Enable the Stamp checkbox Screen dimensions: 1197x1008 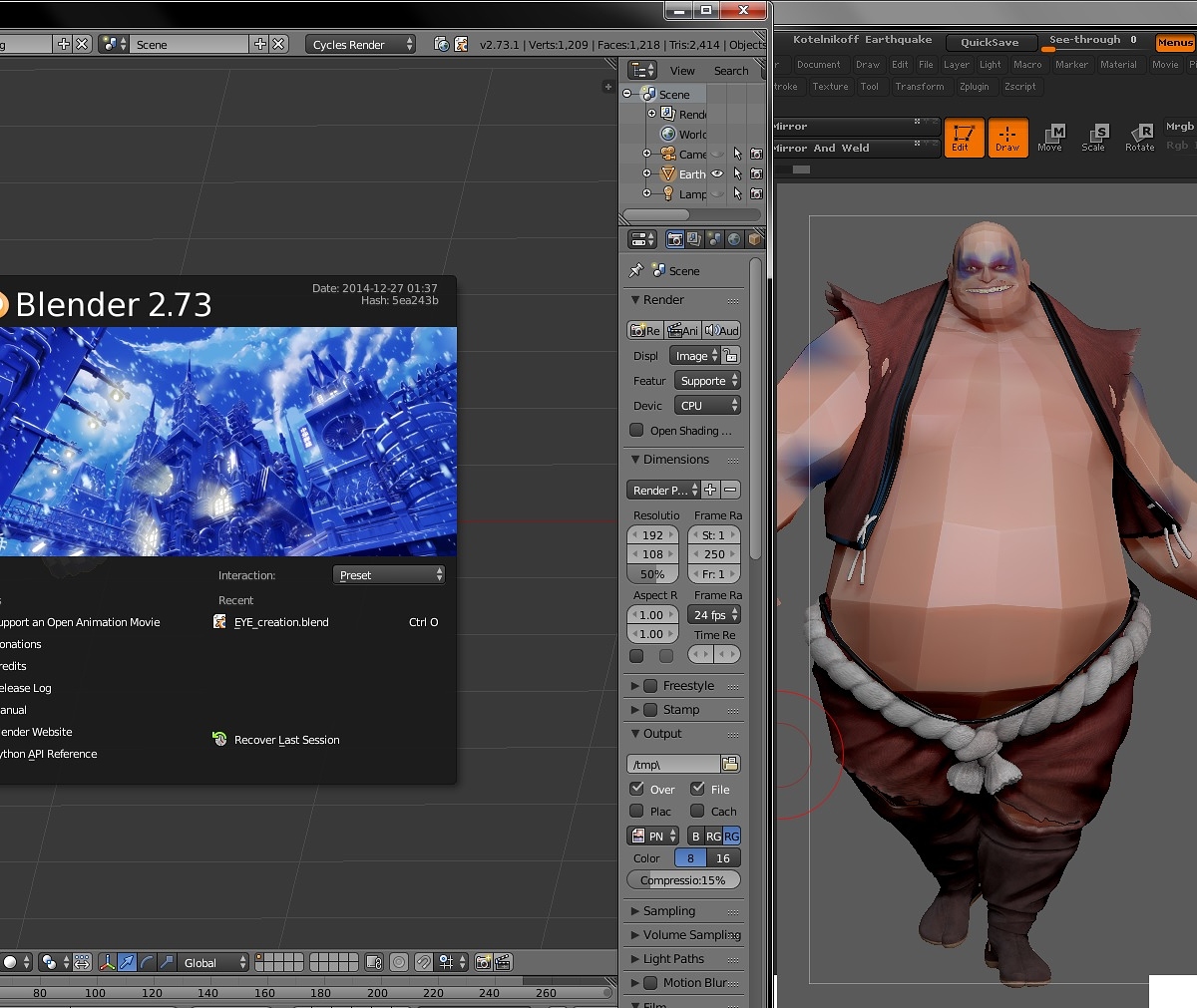[650, 710]
